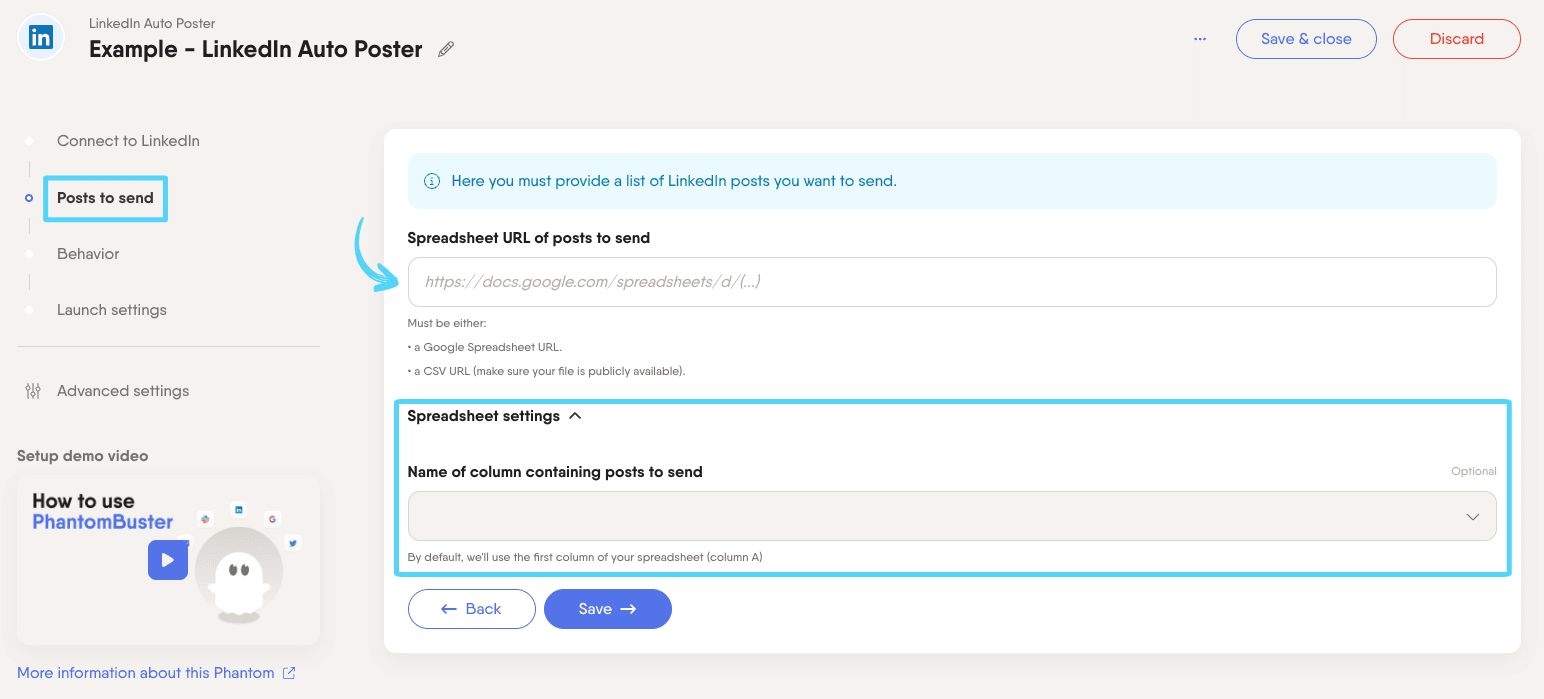Open the column name dropdown
1544x699 pixels.
click(x=950, y=516)
